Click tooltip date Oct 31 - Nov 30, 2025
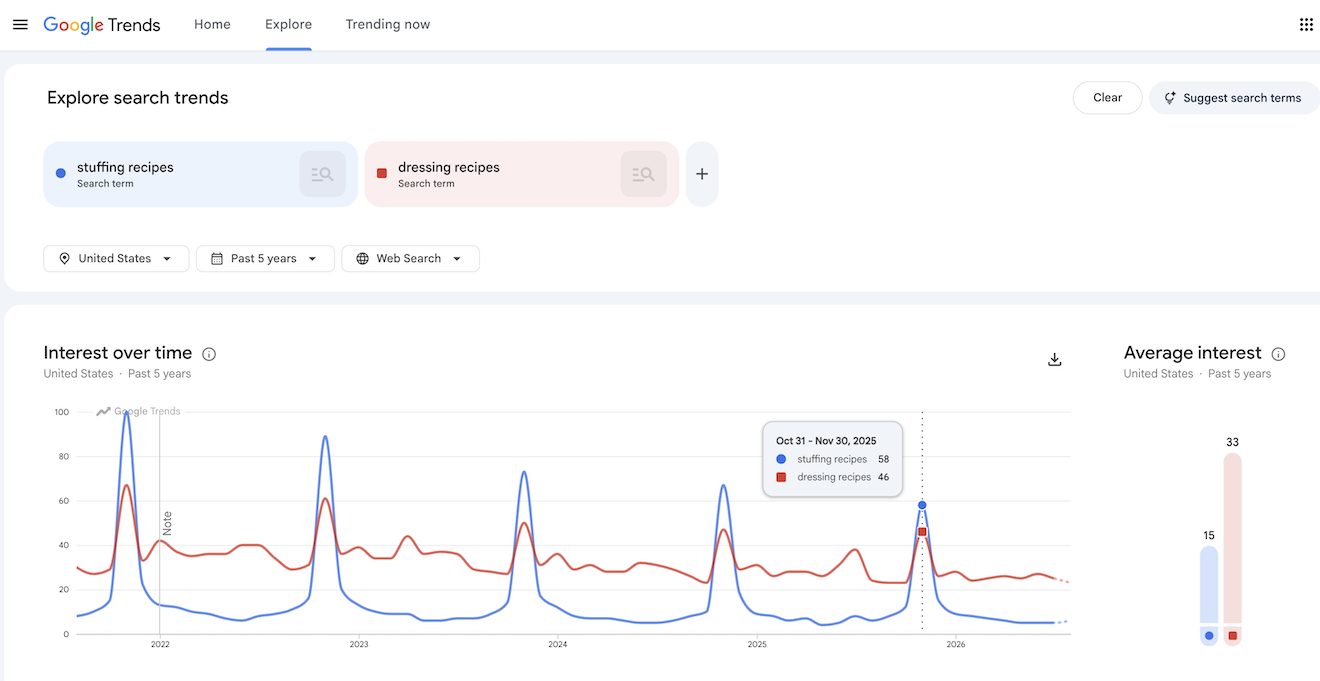The width and height of the screenshot is (1320, 681). [x=826, y=440]
